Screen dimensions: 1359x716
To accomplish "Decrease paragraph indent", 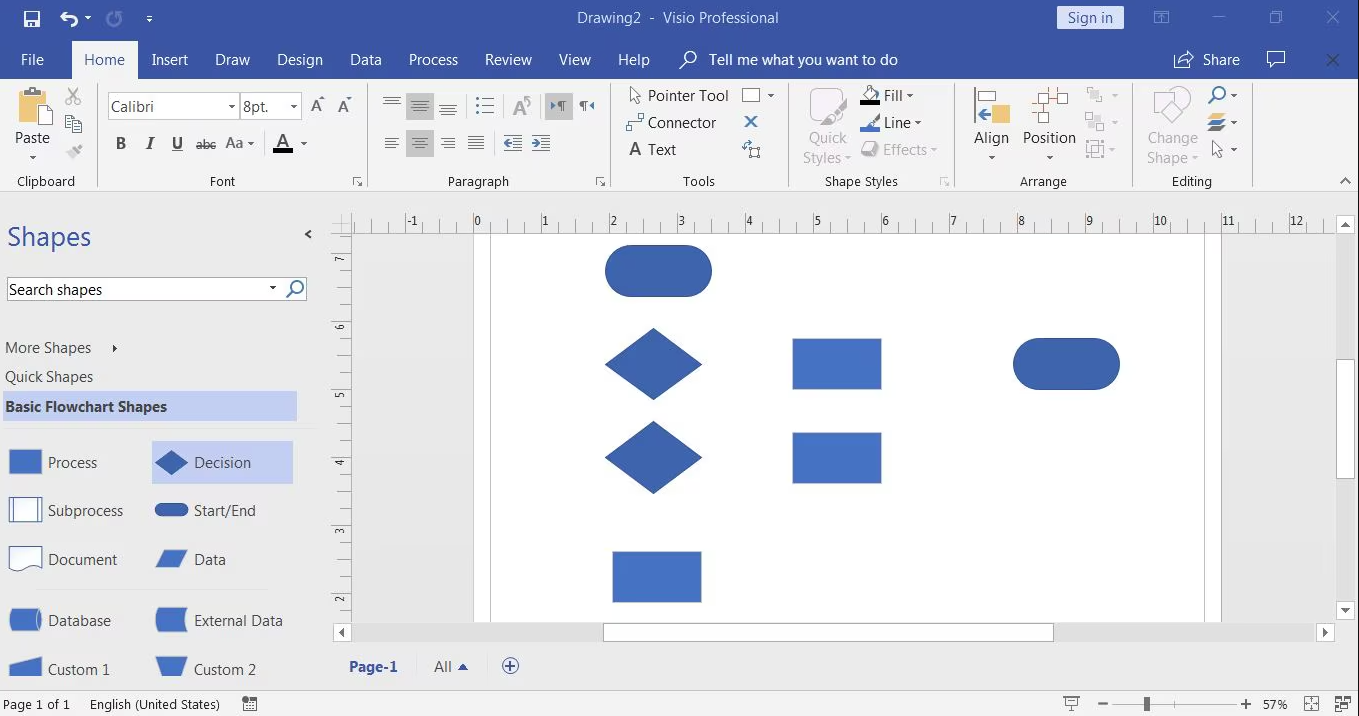I will (513, 144).
